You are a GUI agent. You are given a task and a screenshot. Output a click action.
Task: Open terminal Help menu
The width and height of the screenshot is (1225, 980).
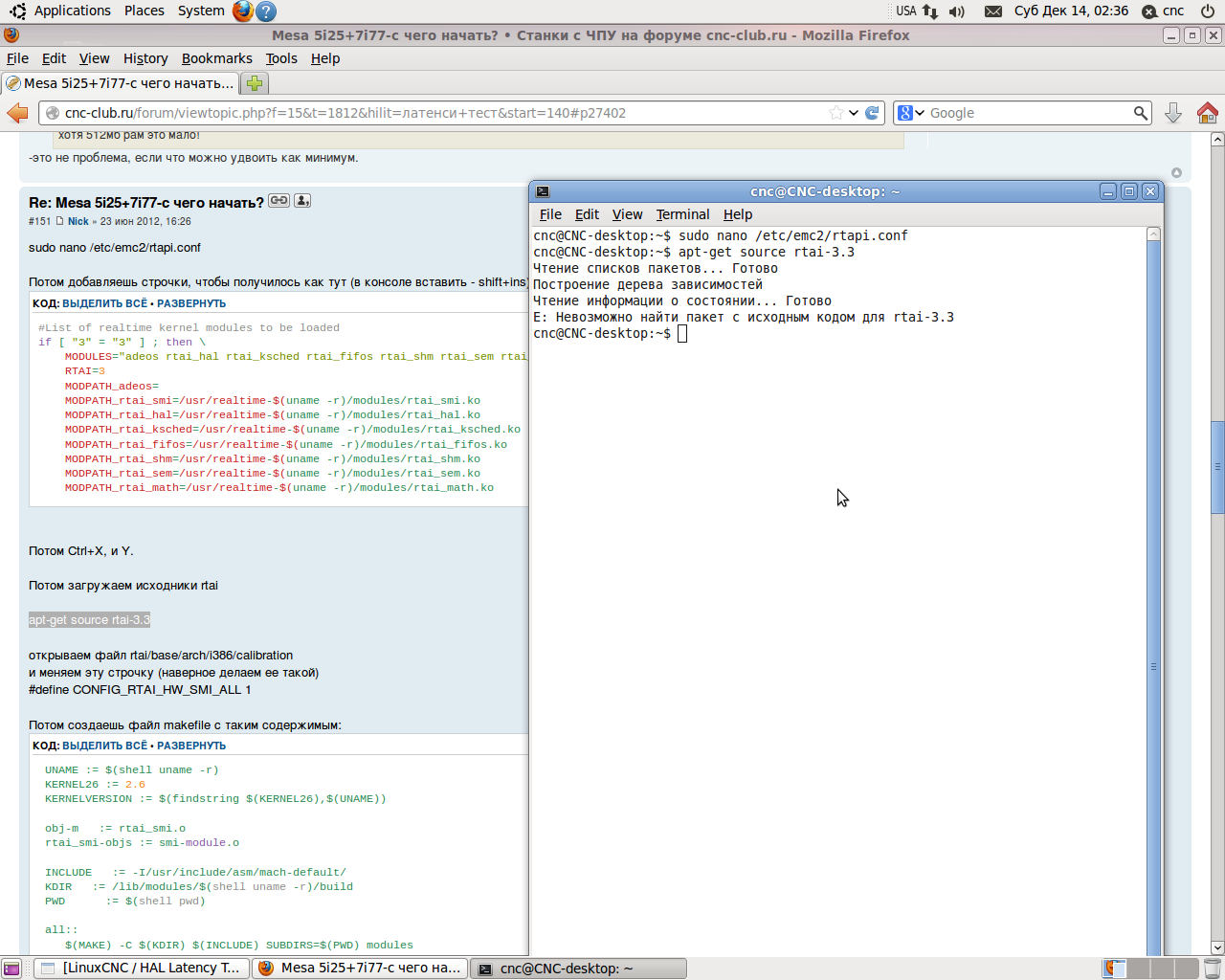(738, 214)
